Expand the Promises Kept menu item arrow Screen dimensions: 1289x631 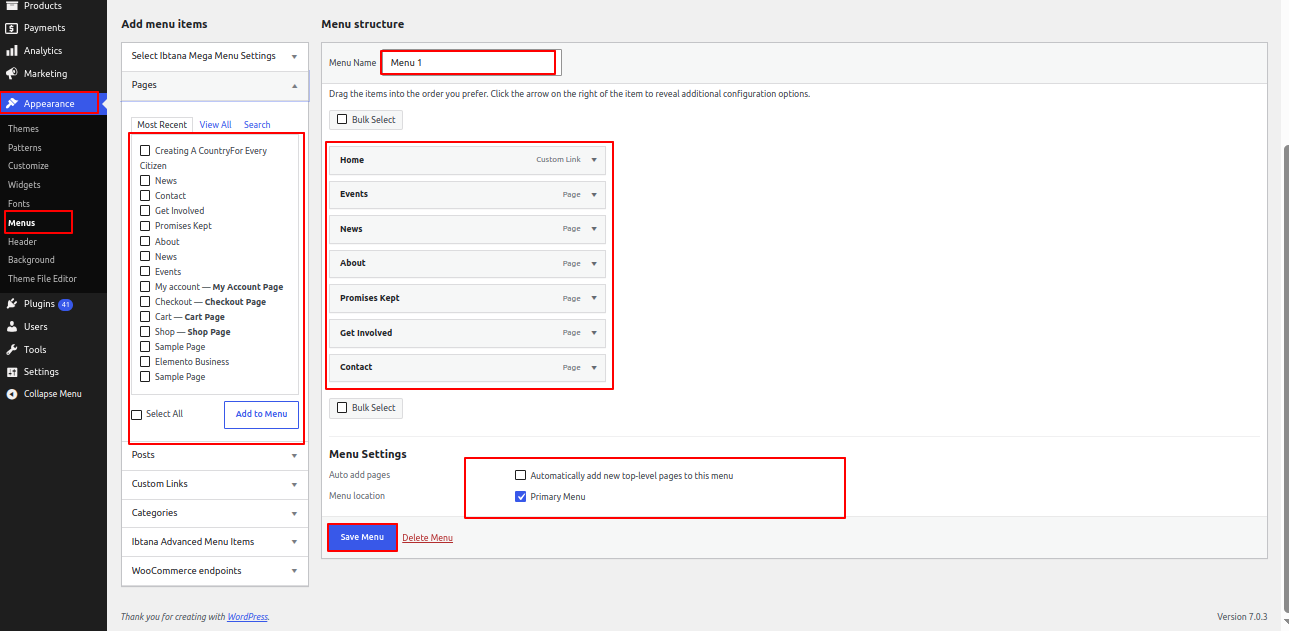click(594, 298)
